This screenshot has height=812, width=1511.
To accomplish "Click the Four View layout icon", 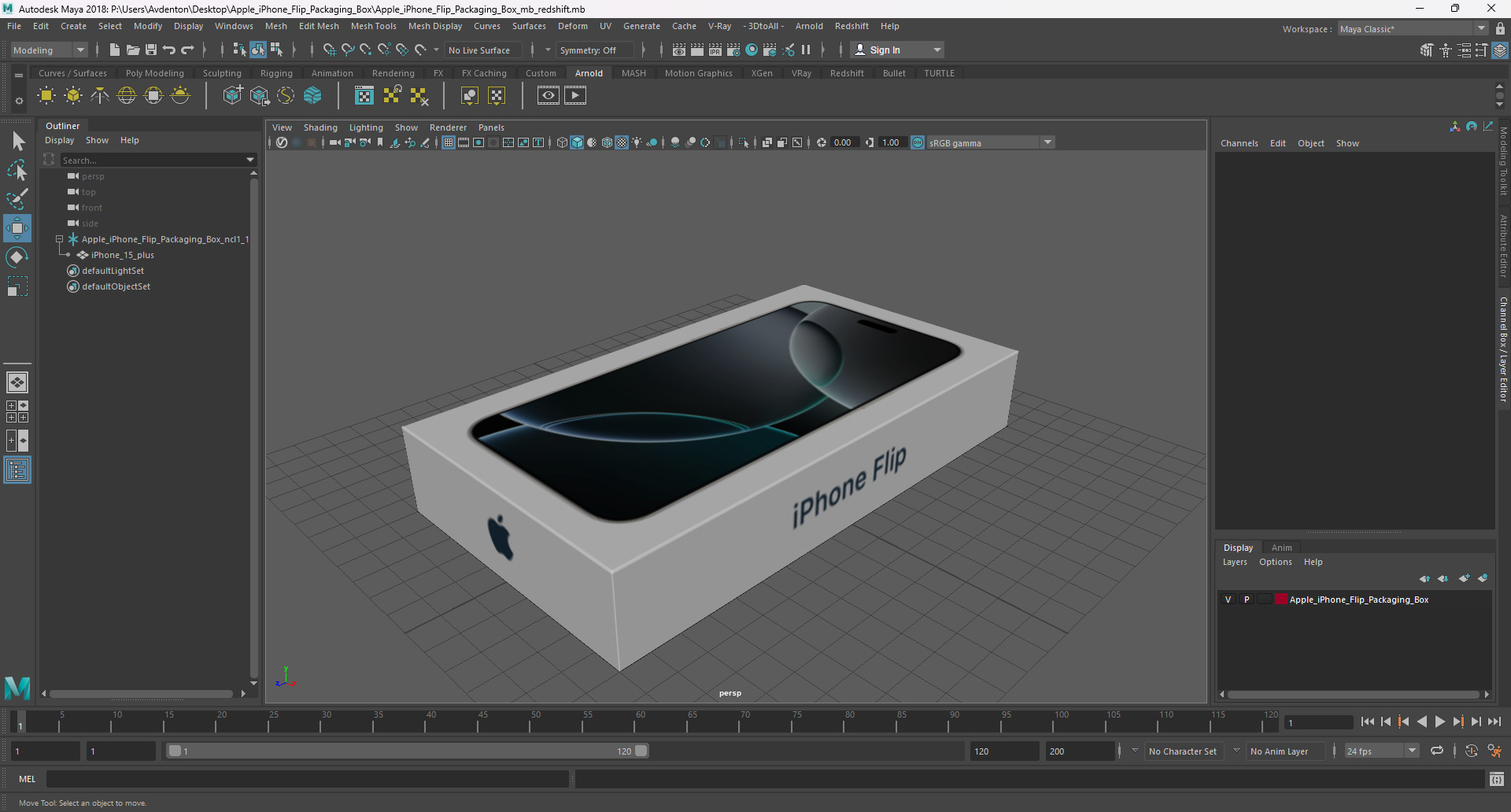I will point(17,412).
